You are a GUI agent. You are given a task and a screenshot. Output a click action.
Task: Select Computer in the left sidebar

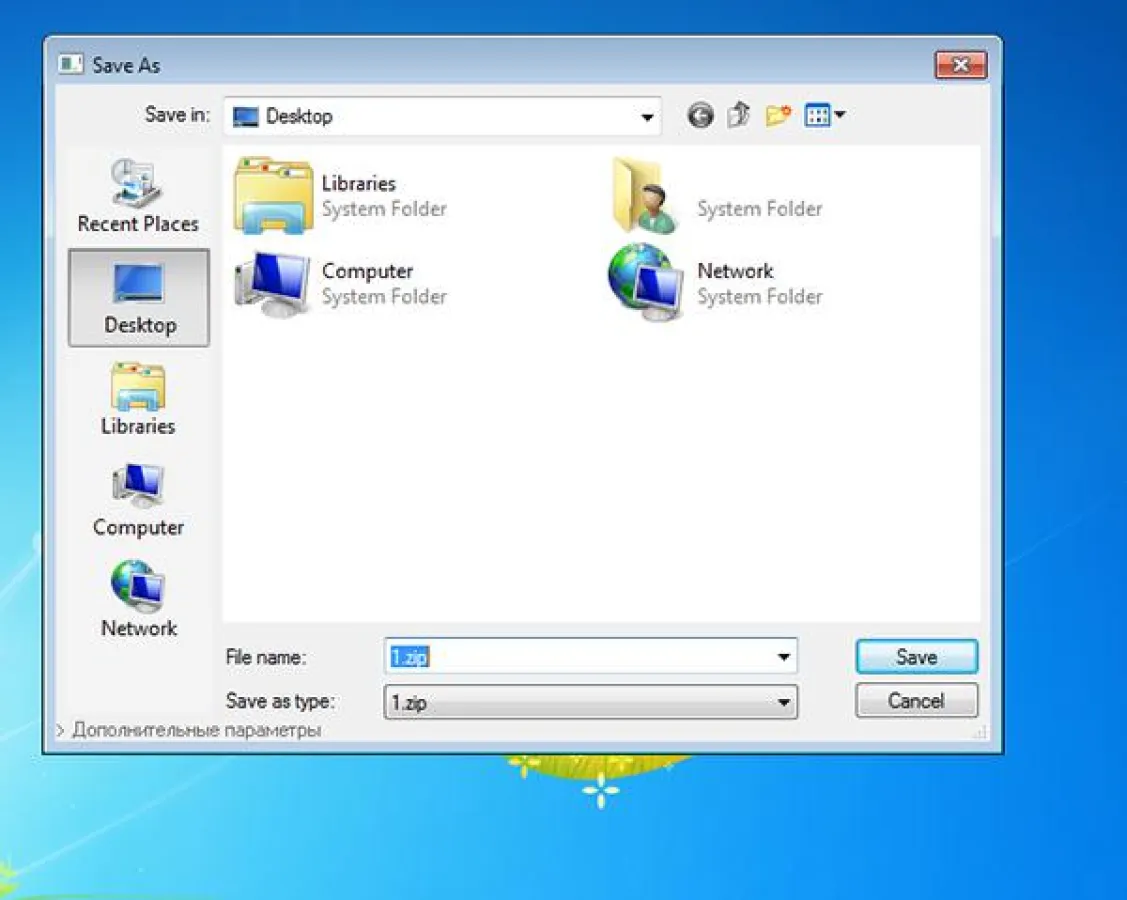point(138,501)
